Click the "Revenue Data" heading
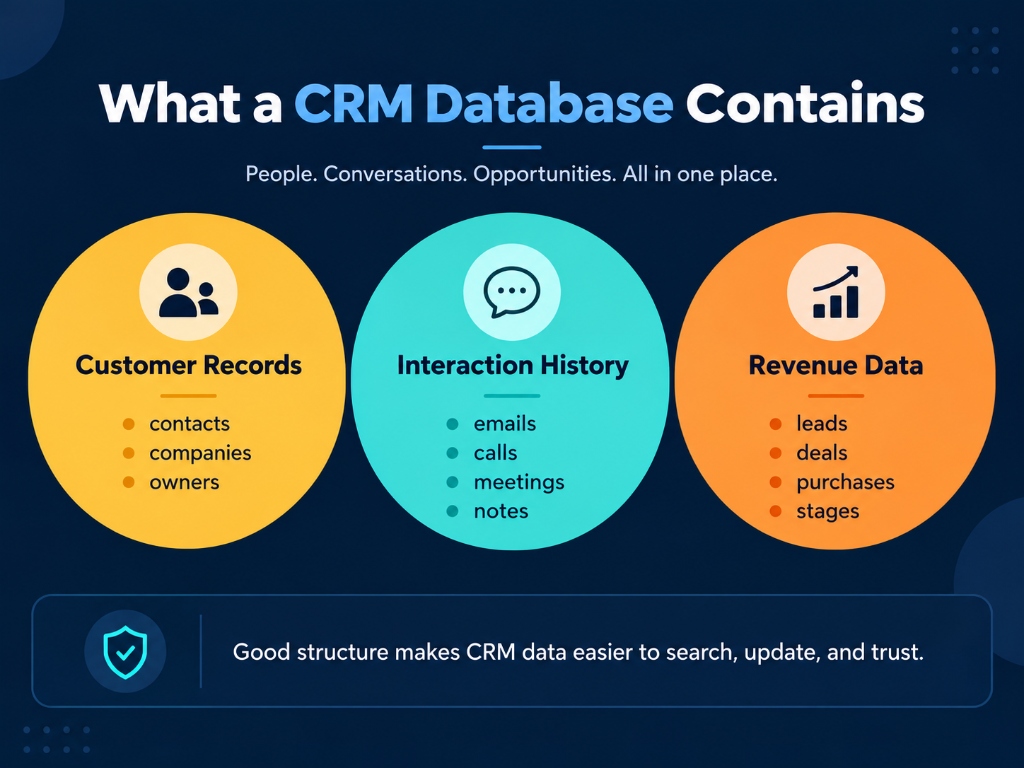Viewport: 1024px width, 768px height. pyautogui.click(x=836, y=365)
